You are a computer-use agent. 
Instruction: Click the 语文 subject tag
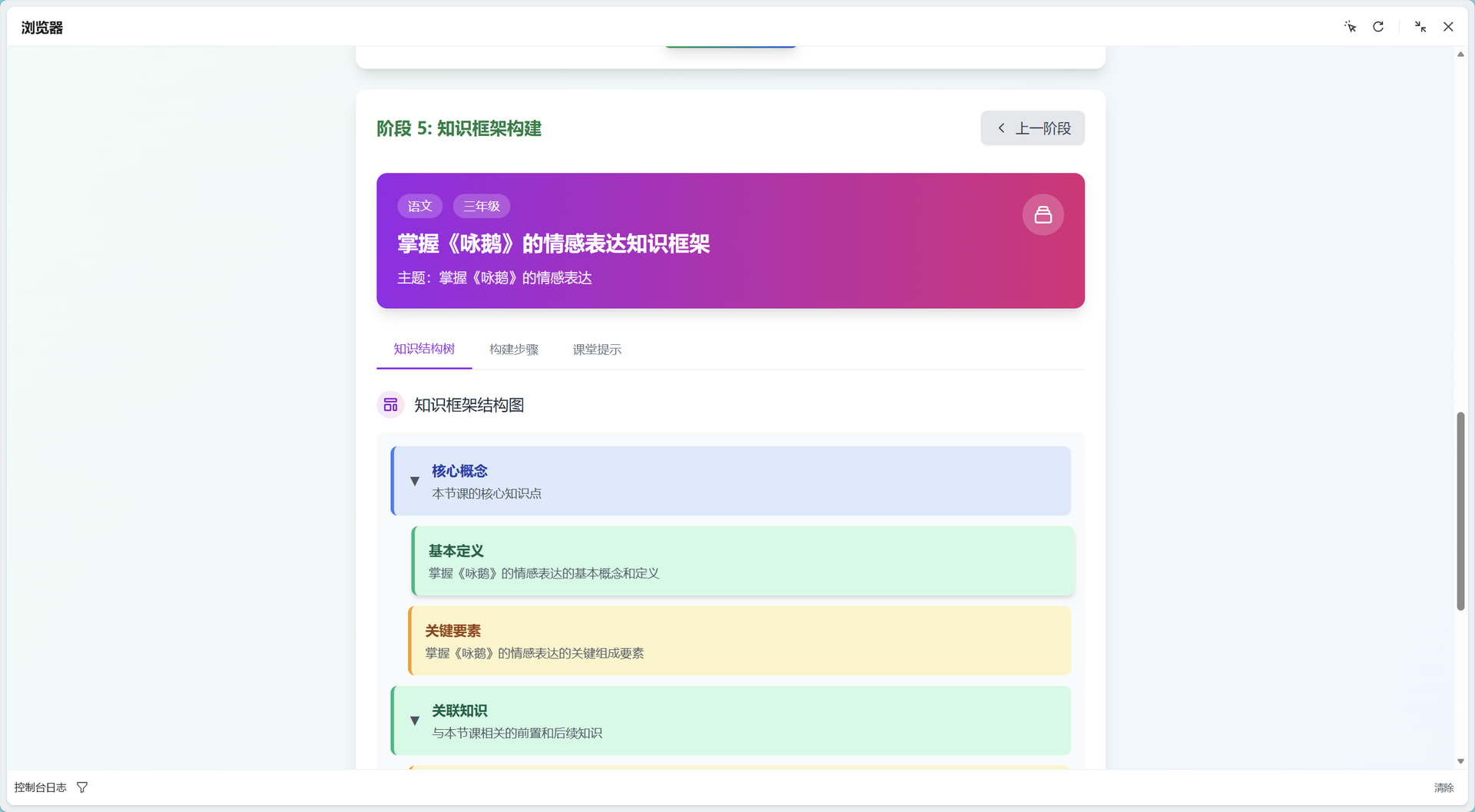pos(419,206)
